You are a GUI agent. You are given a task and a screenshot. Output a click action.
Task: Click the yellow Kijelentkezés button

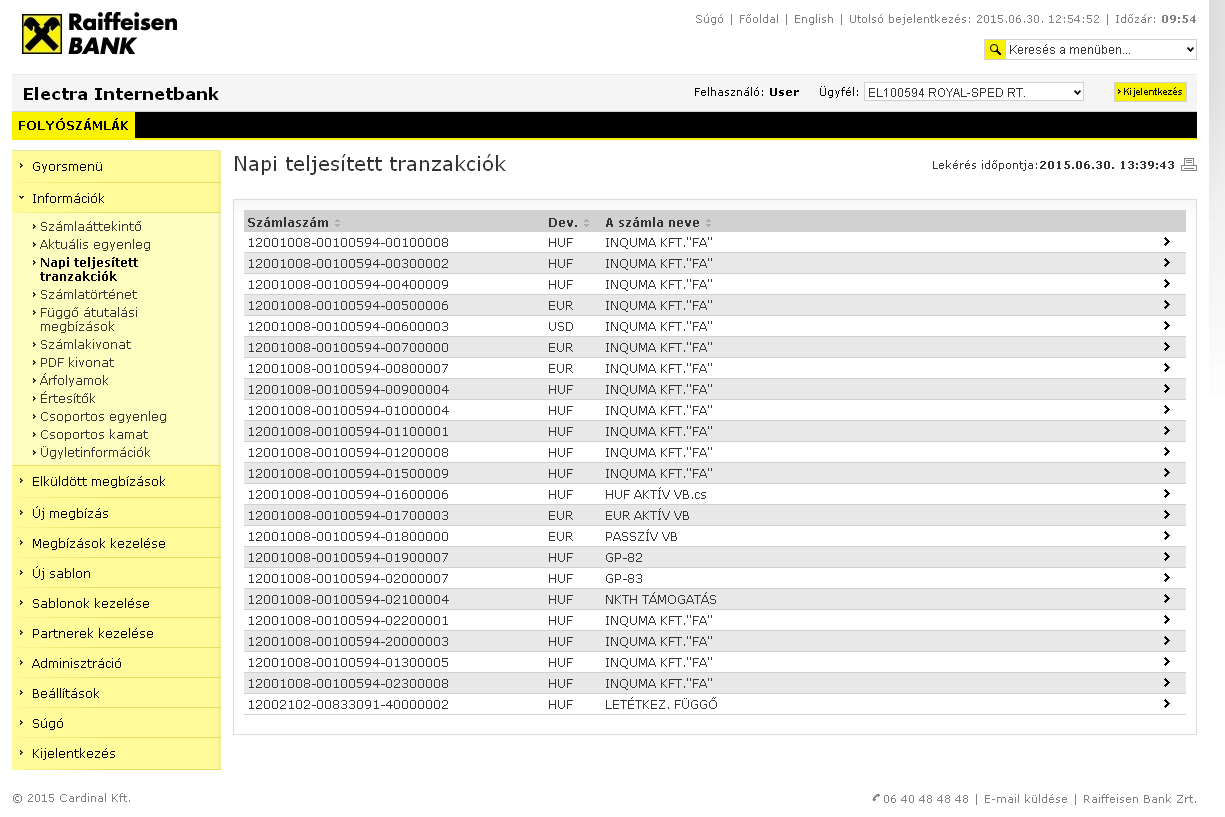[x=1150, y=92]
